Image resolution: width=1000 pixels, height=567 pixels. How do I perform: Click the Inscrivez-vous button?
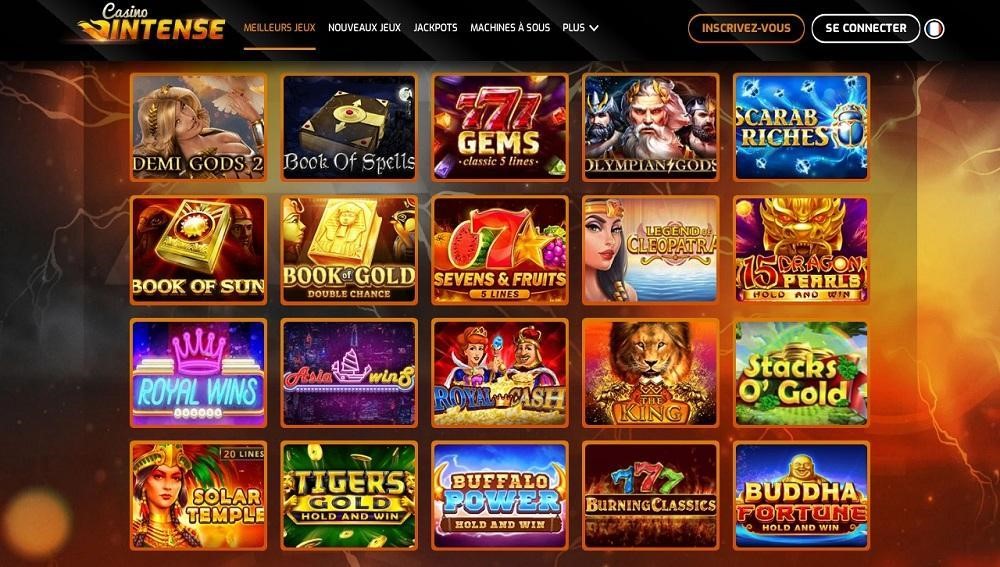[x=746, y=28]
